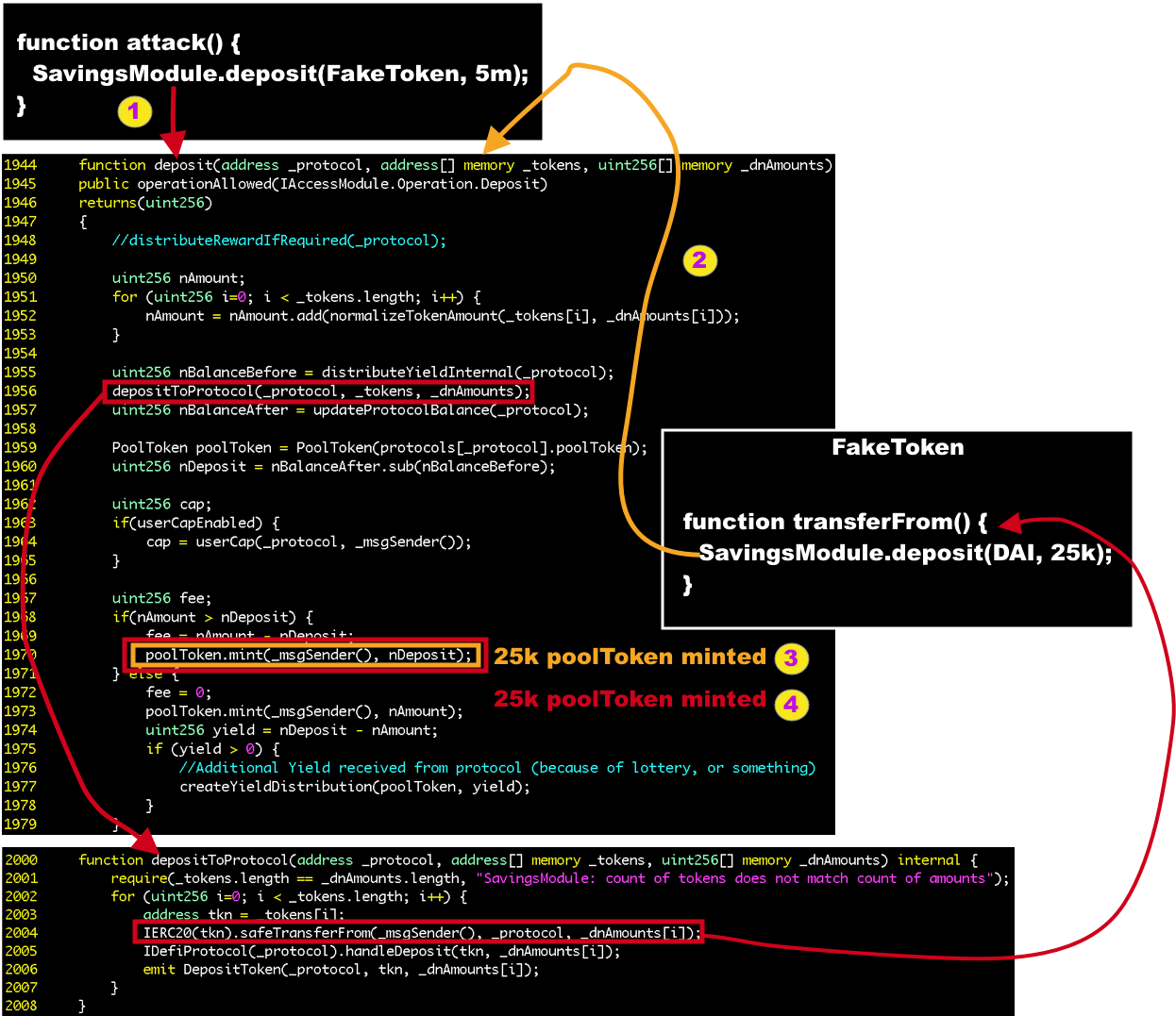Screen dimensions: 1176x1016
Task: Click "fee = 0;" on line 1972
Action: tap(178, 693)
